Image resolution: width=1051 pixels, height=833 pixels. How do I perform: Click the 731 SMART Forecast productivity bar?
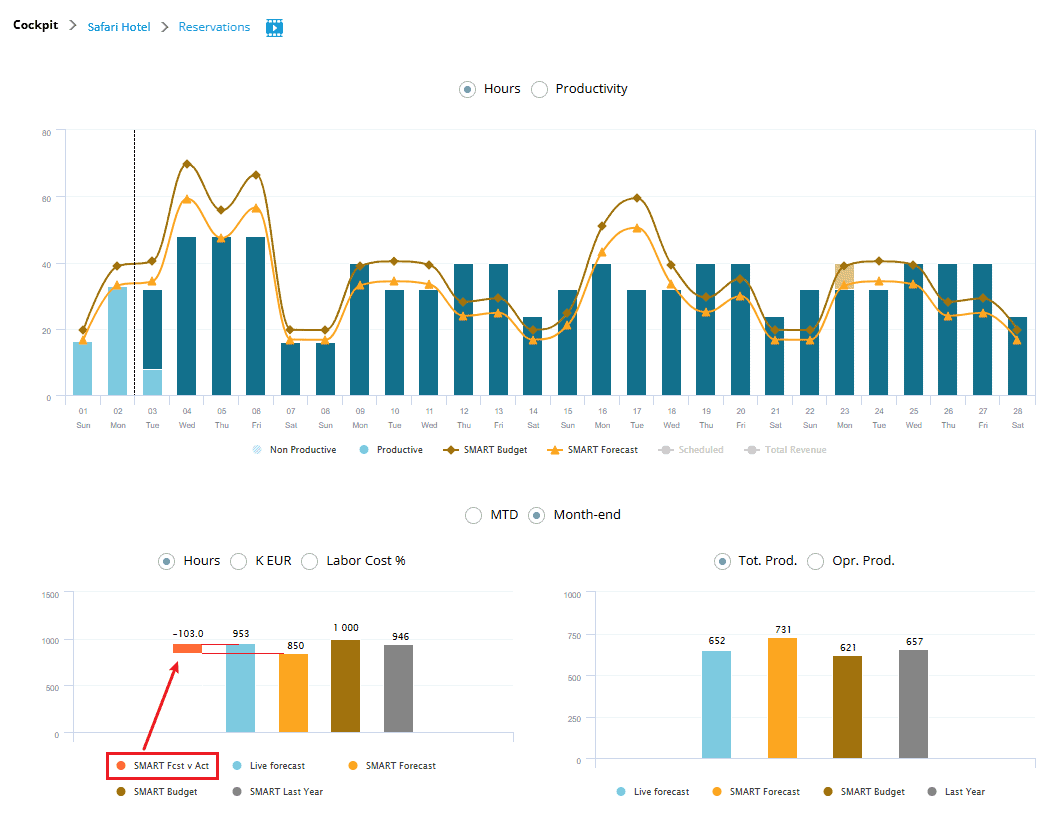pos(782,698)
